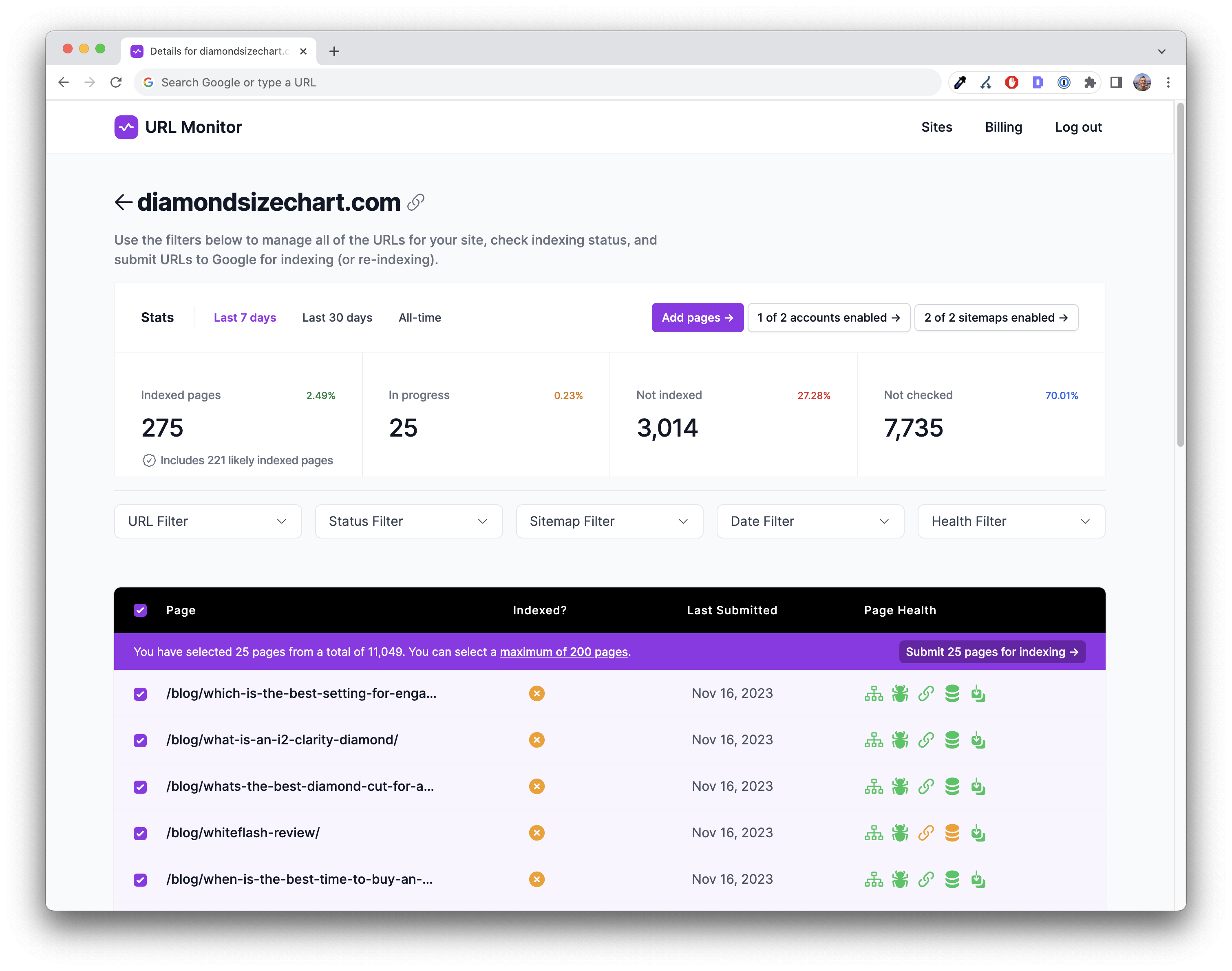
Task: Switch to the Last 30 days stats tab
Action: click(x=337, y=317)
